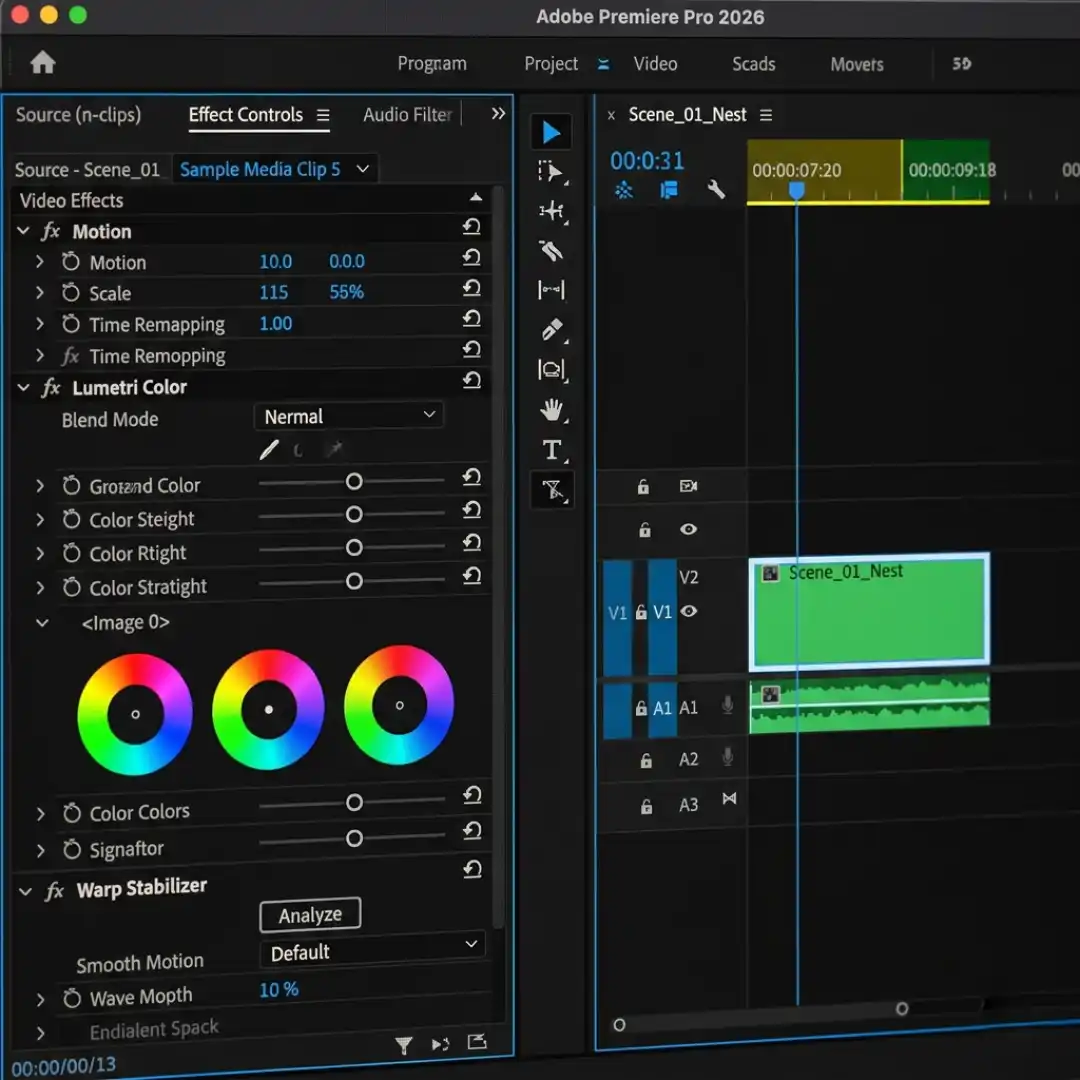1080x1080 pixels.
Task: Toggle A2 track lock
Action: coord(646,760)
